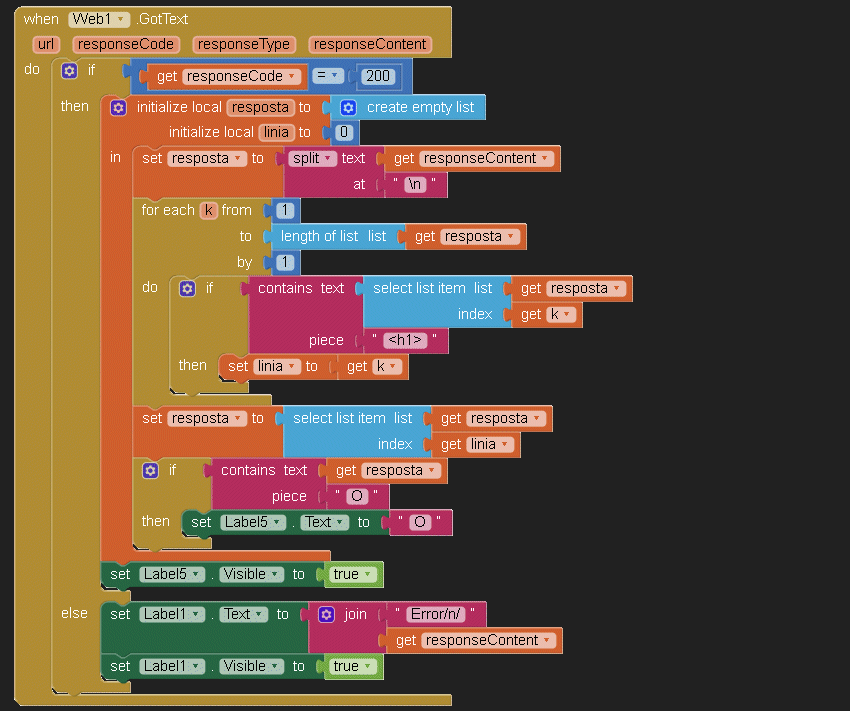Viewport: 850px width, 711px height.
Task: Click the k loop variable name
Action: coord(208,210)
